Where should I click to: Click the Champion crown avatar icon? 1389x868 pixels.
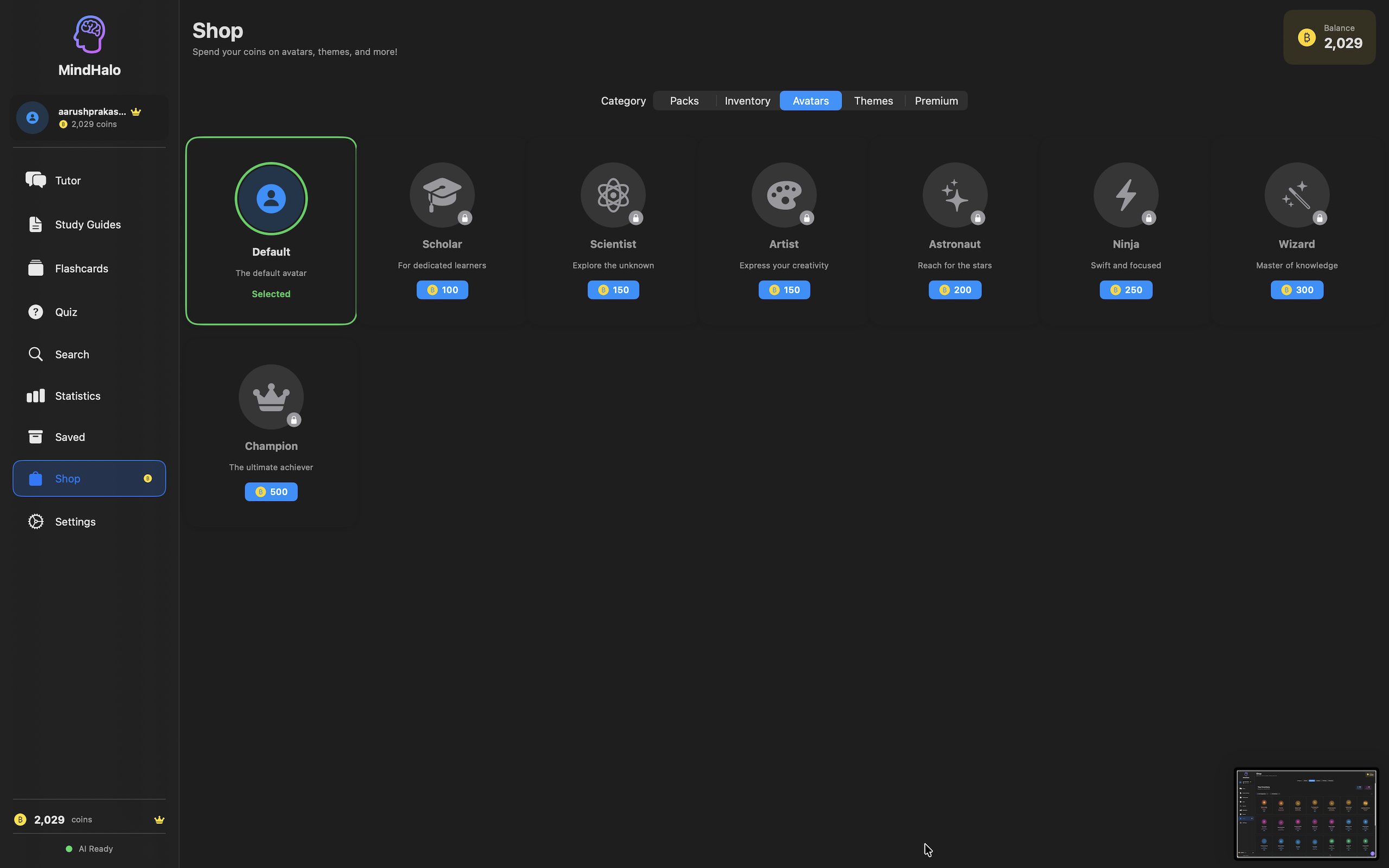click(271, 397)
